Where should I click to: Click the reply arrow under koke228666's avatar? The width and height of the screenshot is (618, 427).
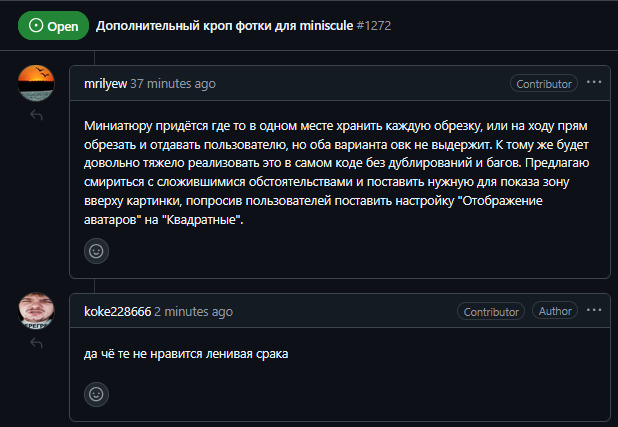click(x=37, y=344)
